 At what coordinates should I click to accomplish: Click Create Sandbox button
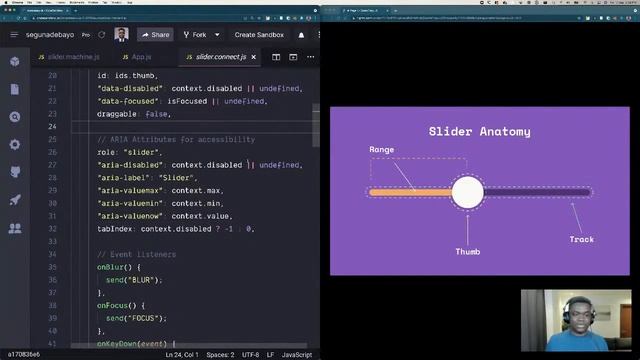pyautogui.click(x=259, y=35)
